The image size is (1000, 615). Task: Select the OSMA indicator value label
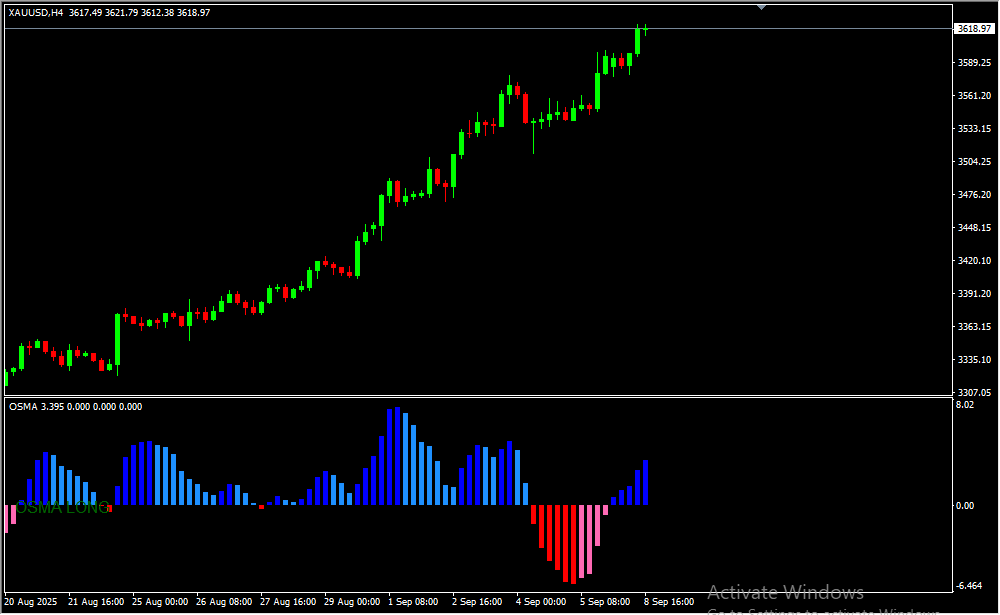click(75, 406)
